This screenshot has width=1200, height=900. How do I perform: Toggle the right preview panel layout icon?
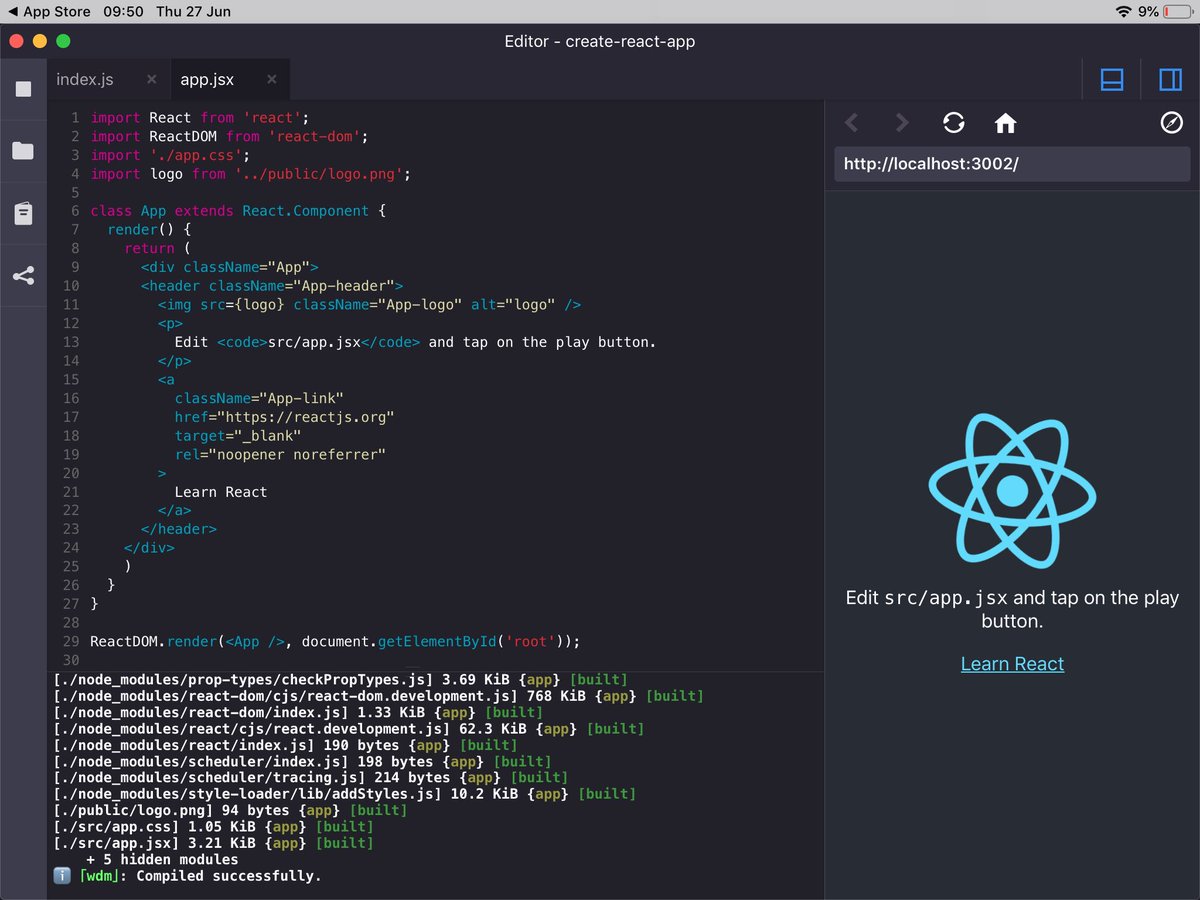tap(1170, 80)
